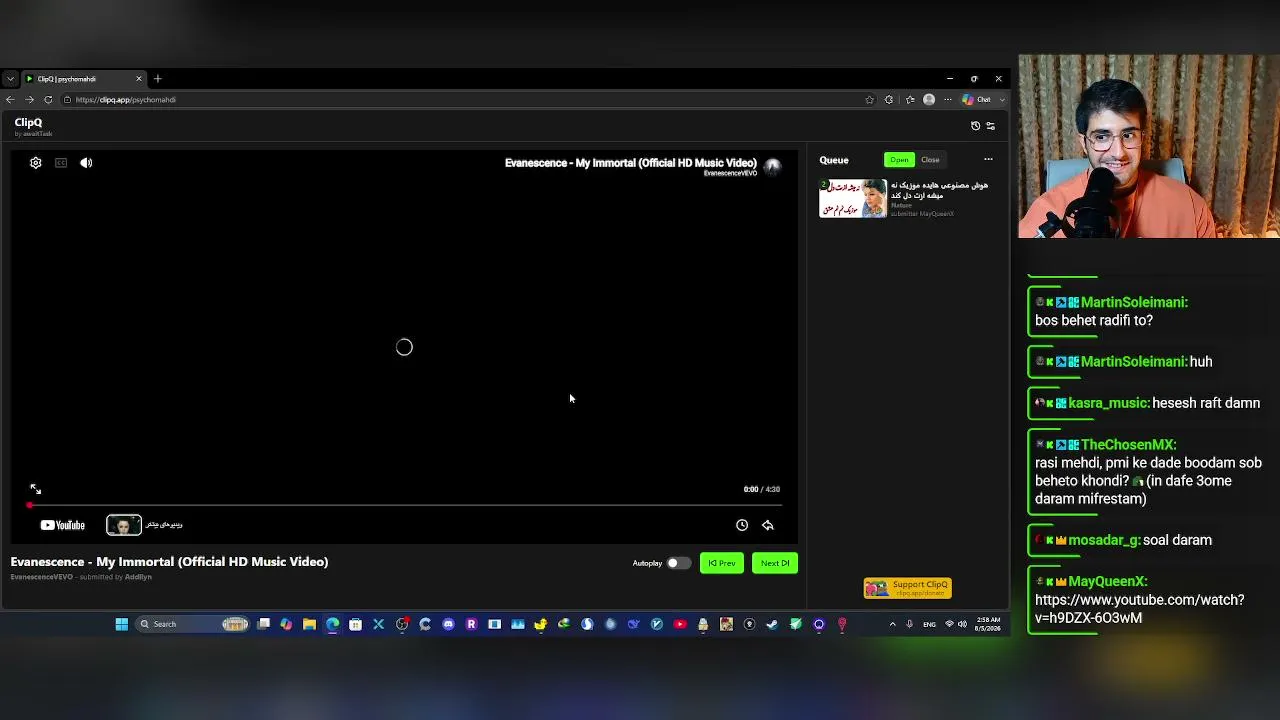Toggle closed captions on the video
This screenshot has width=1280, height=720.
61,163
